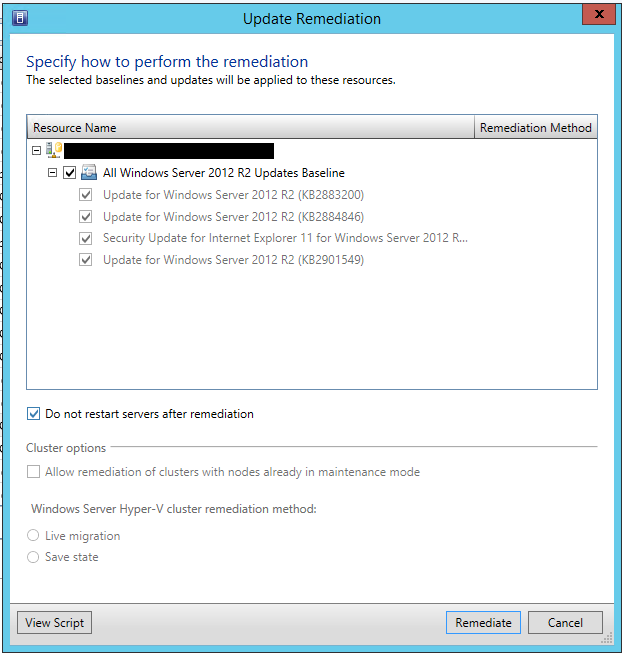This screenshot has height=654, width=622.
Task: Select the Live migration radio option
Action: (x=34, y=536)
